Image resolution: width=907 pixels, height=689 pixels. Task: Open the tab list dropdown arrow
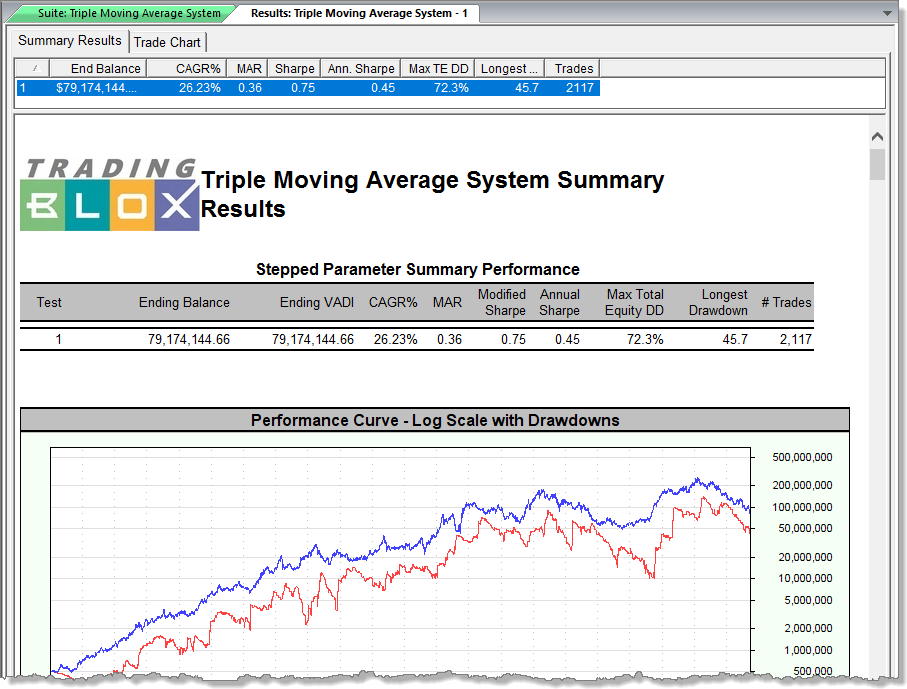(887, 13)
